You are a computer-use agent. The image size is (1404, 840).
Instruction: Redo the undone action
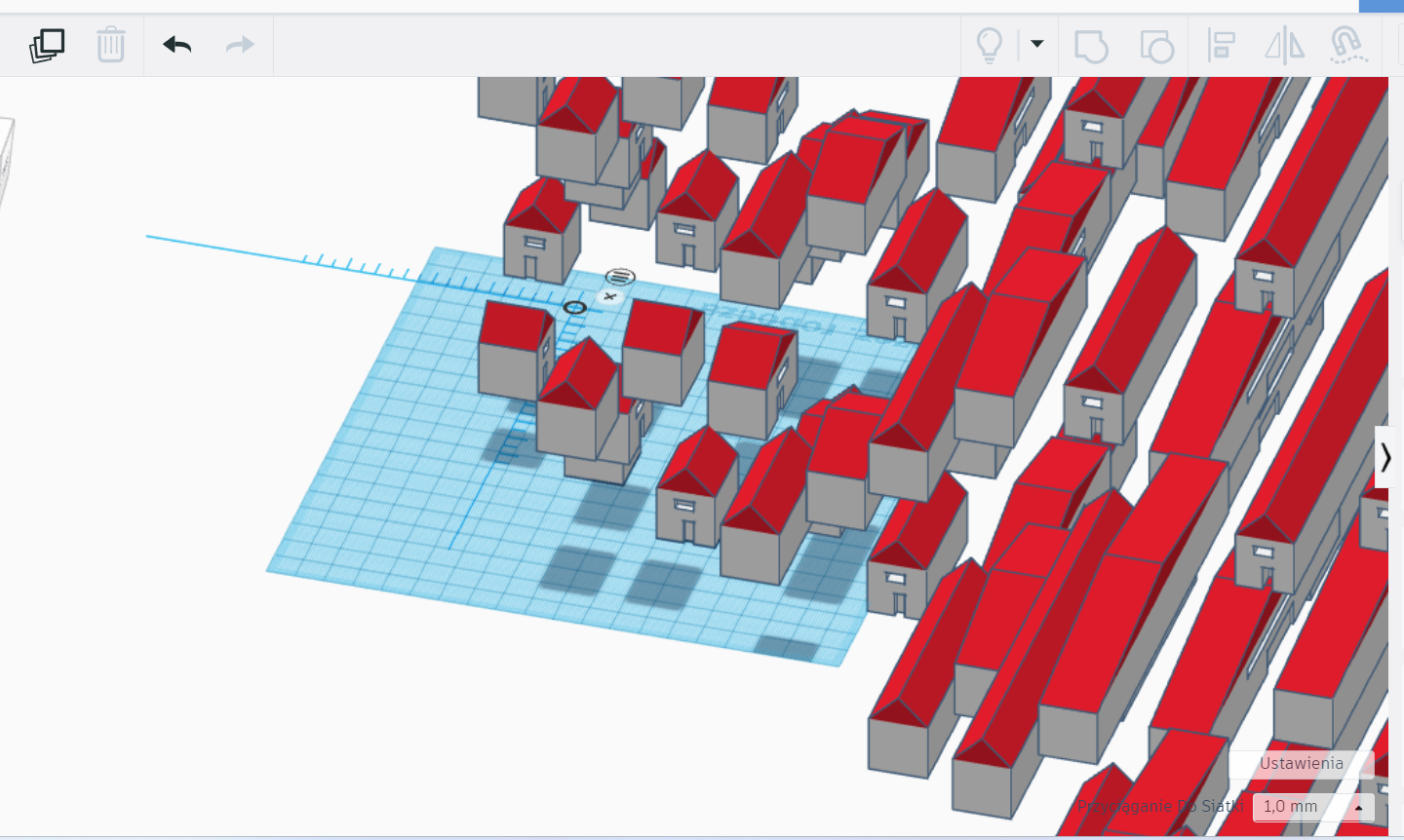tap(240, 45)
